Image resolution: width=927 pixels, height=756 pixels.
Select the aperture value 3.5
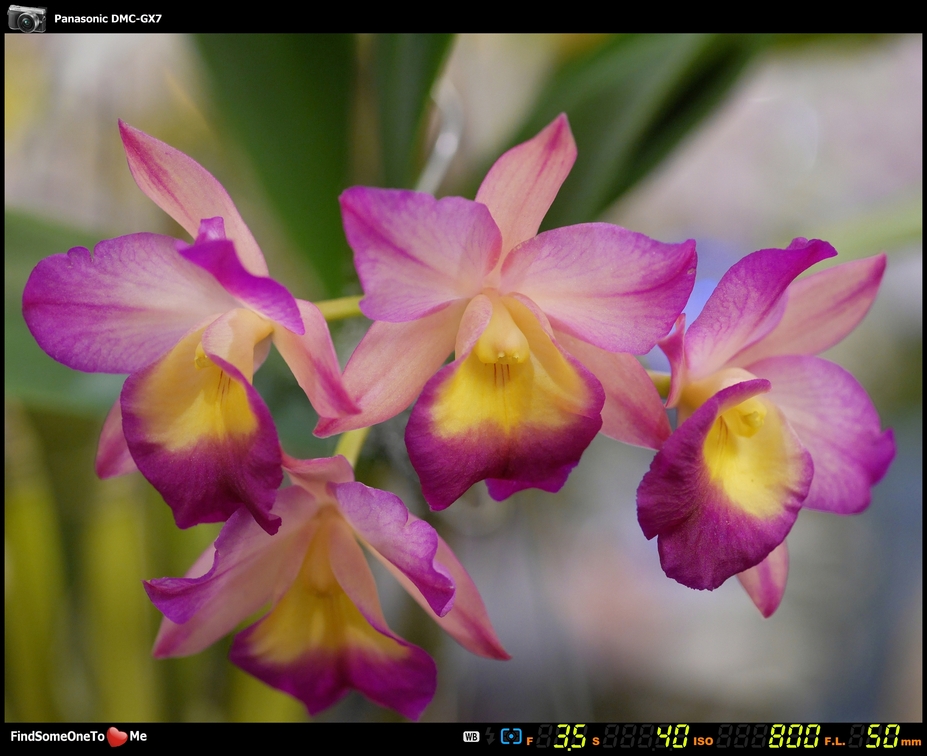coord(571,736)
